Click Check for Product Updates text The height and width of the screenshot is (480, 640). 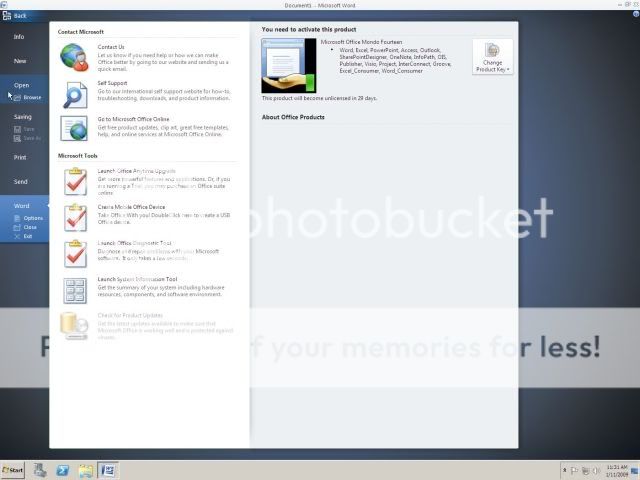(x=130, y=315)
